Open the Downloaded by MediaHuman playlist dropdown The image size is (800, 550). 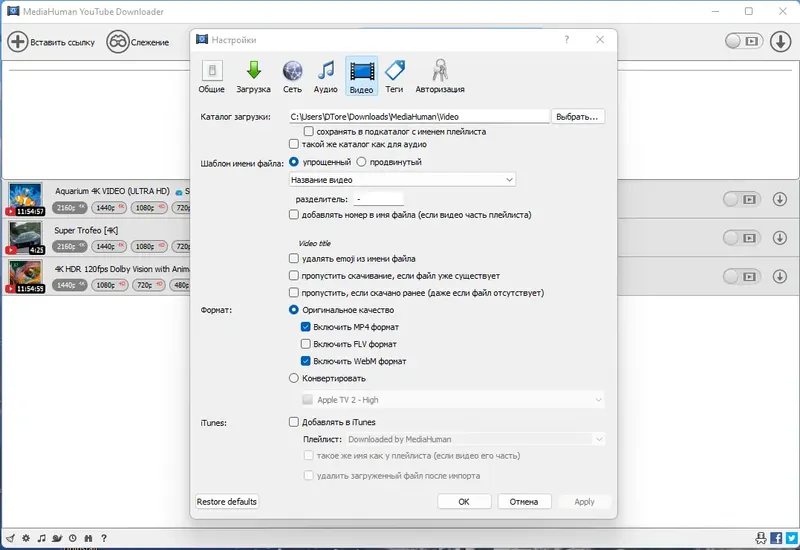[476, 439]
